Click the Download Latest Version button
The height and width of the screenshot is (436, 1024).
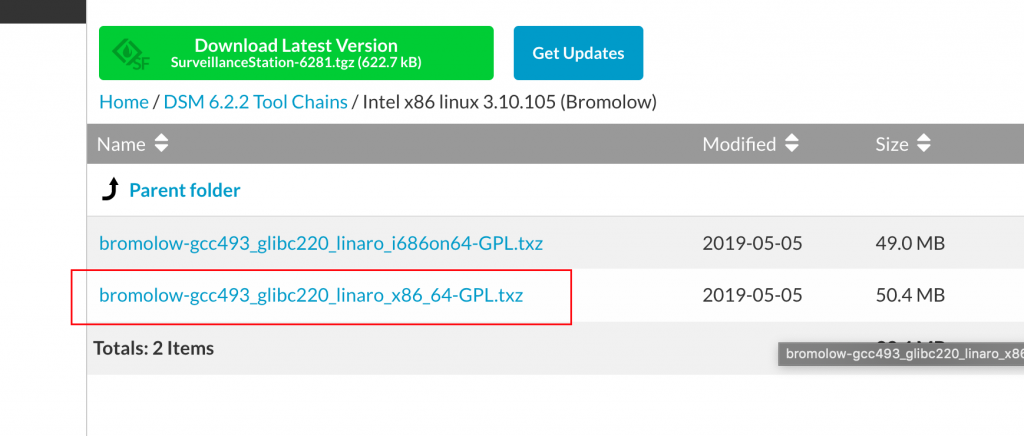[296, 53]
